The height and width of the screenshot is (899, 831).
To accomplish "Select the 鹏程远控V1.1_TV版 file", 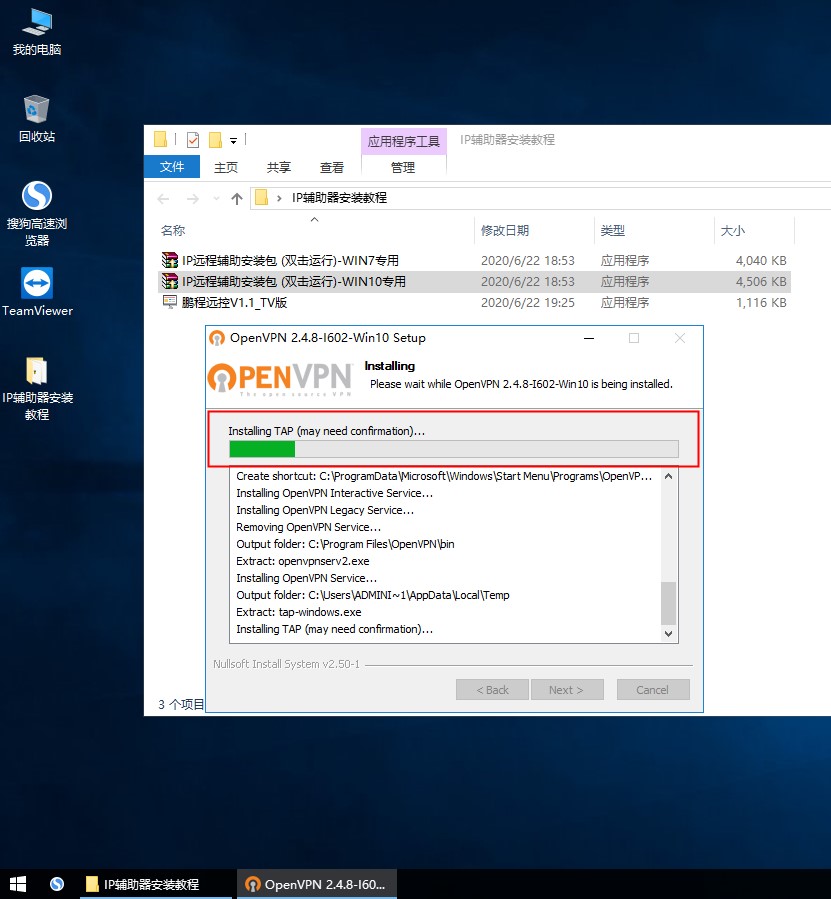I will coord(474,303).
